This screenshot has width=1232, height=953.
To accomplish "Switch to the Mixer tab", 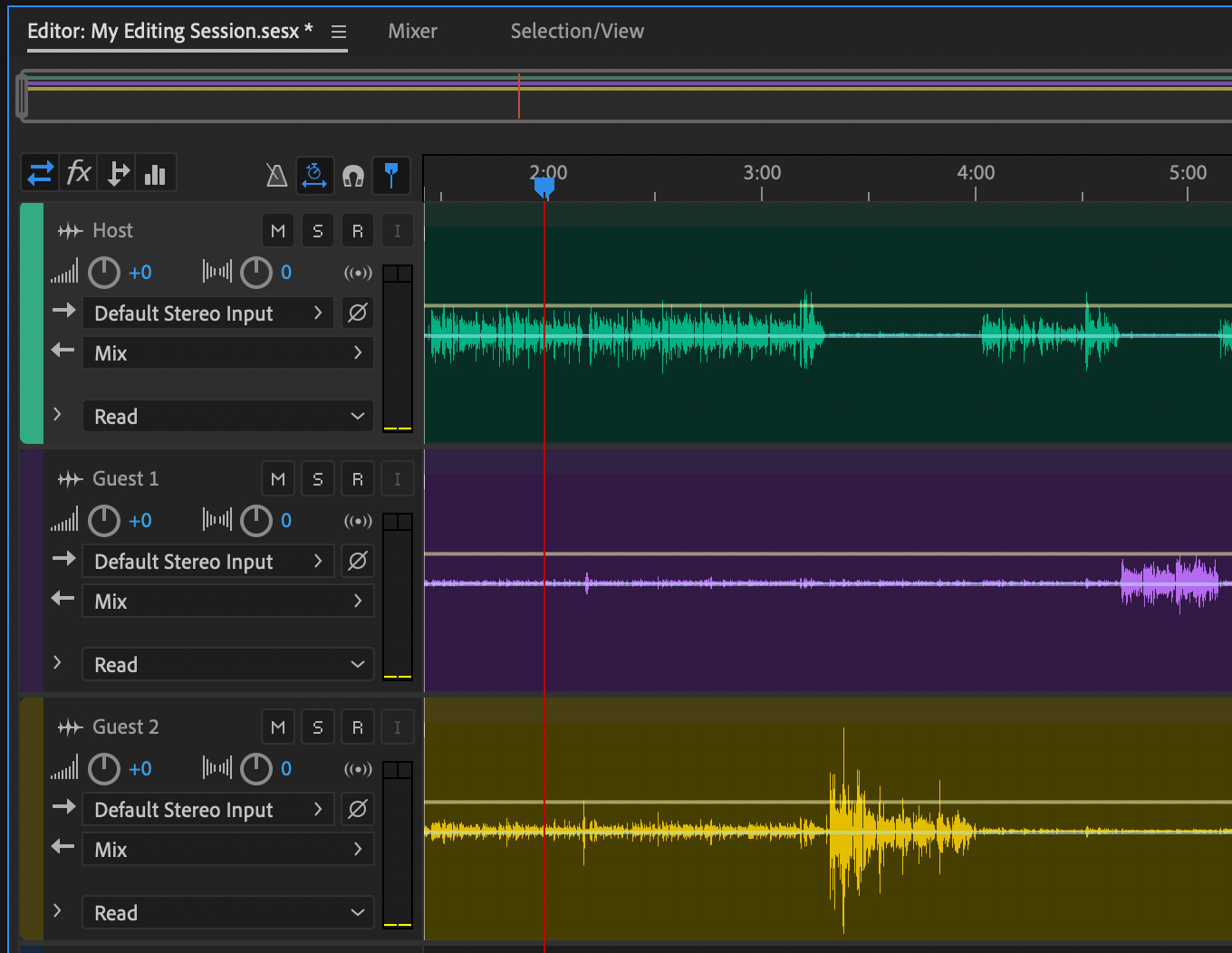I will click(412, 31).
